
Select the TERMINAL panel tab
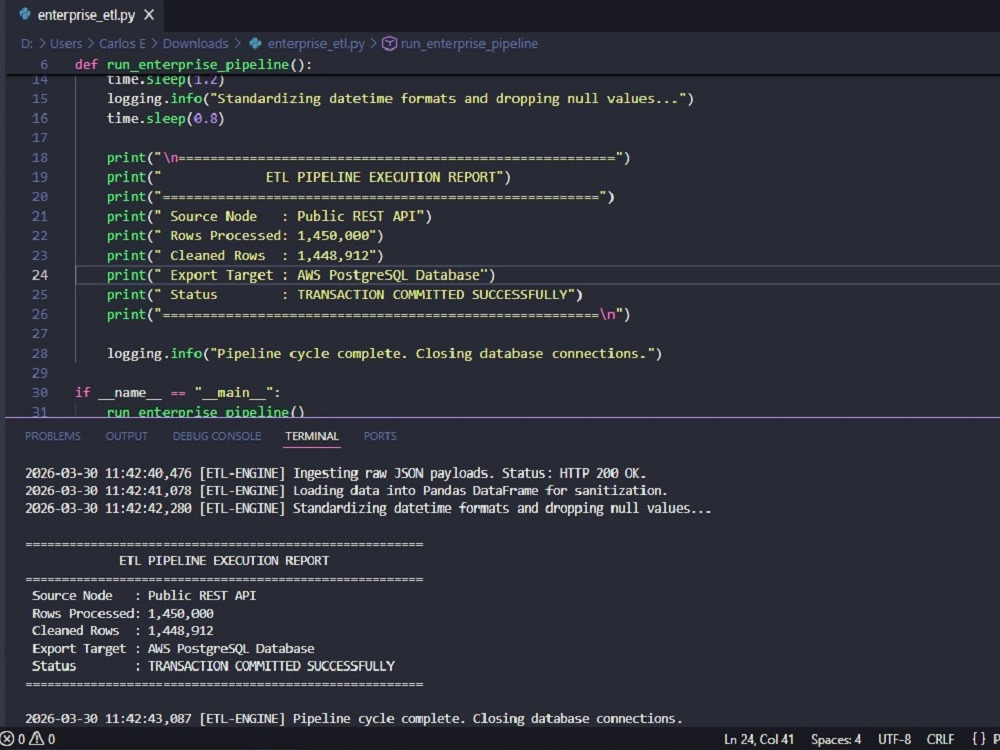coord(312,436)
